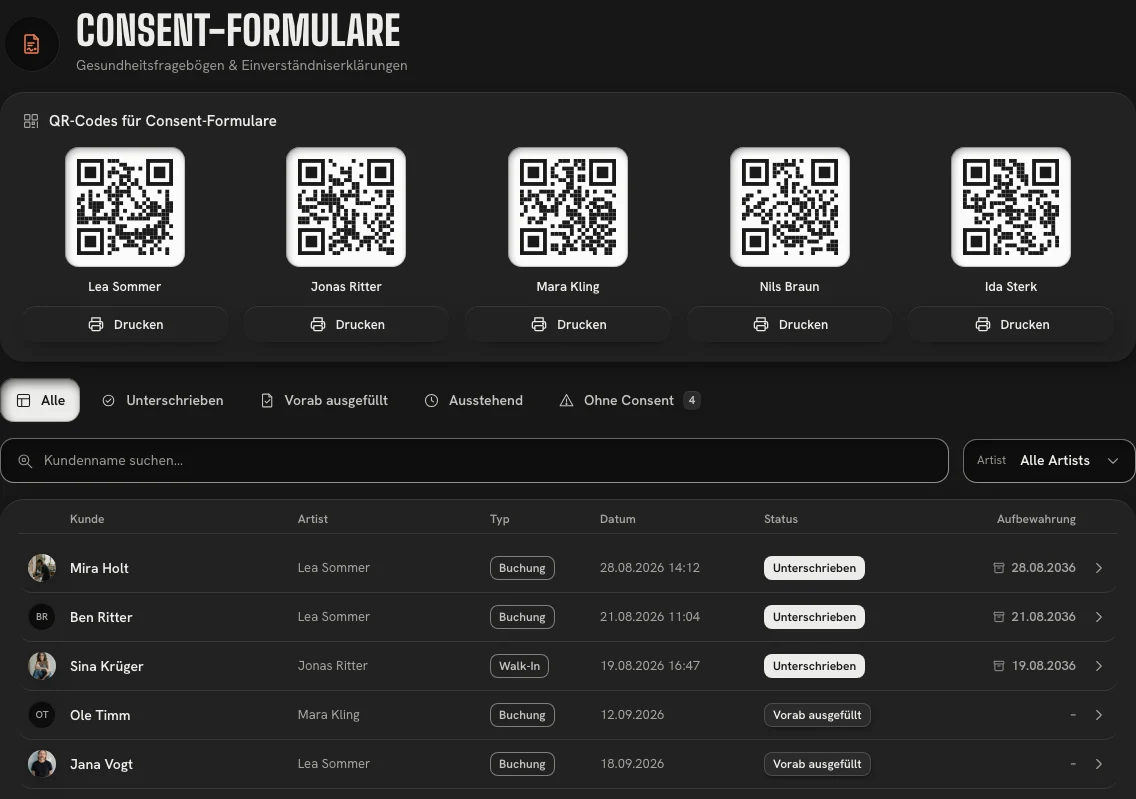The height and width of the screenshot is (799, 1136).
Task: Click the date 18.09.2026 for Jana Vogt
Action: (x=632, y=764)
